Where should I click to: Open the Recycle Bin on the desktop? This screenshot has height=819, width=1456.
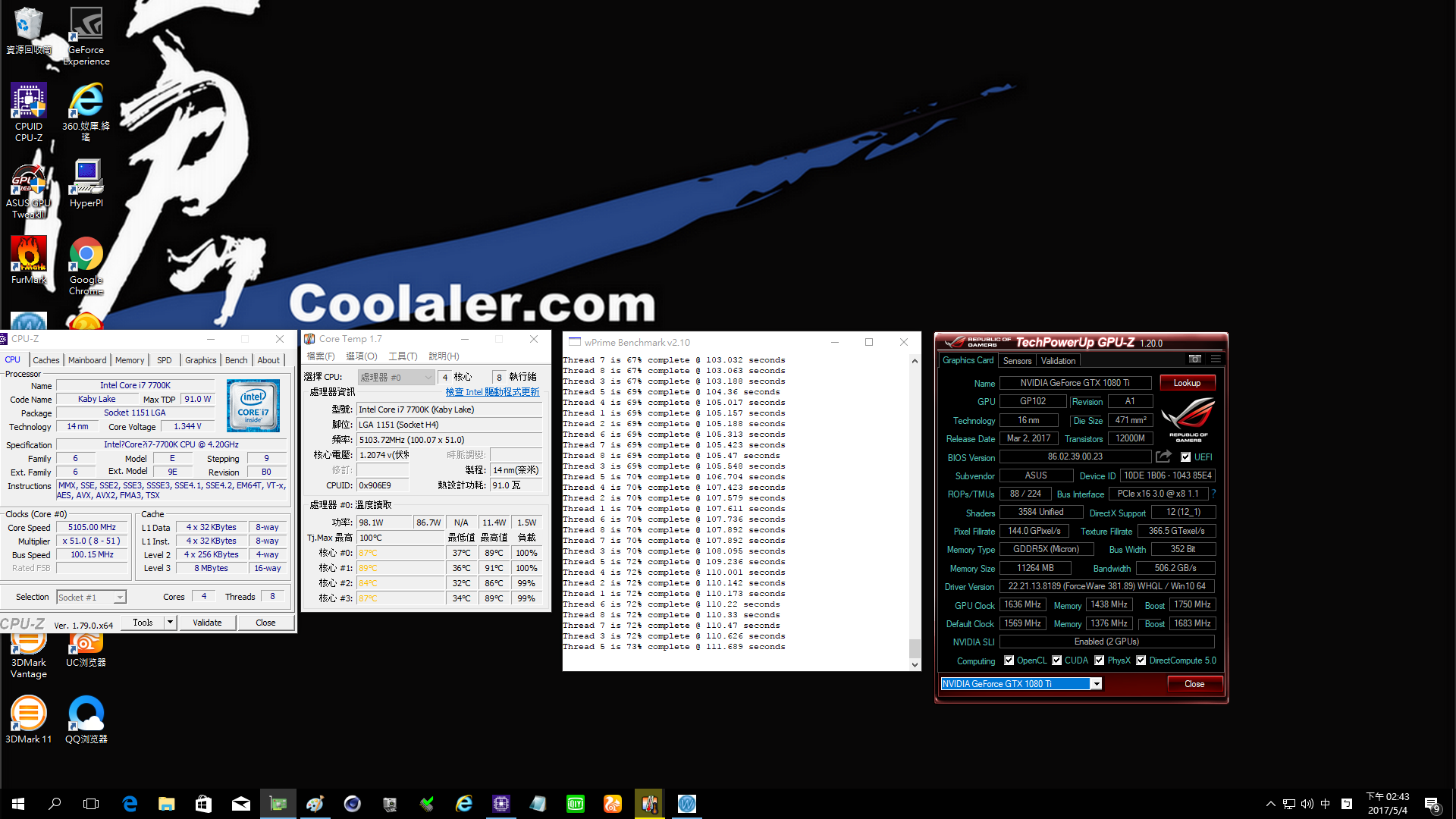pos(29,30)
